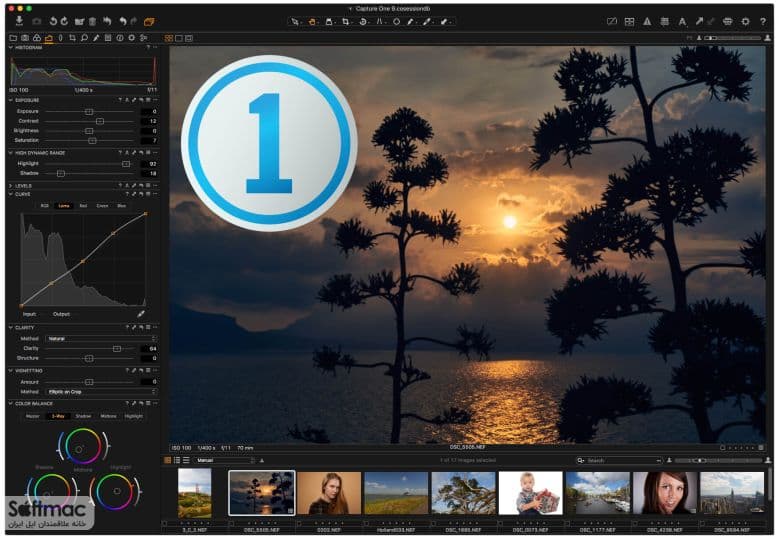Select the circular spot removal cursor tool
Screen dimensions: 779x540
(x=396, y=21)
